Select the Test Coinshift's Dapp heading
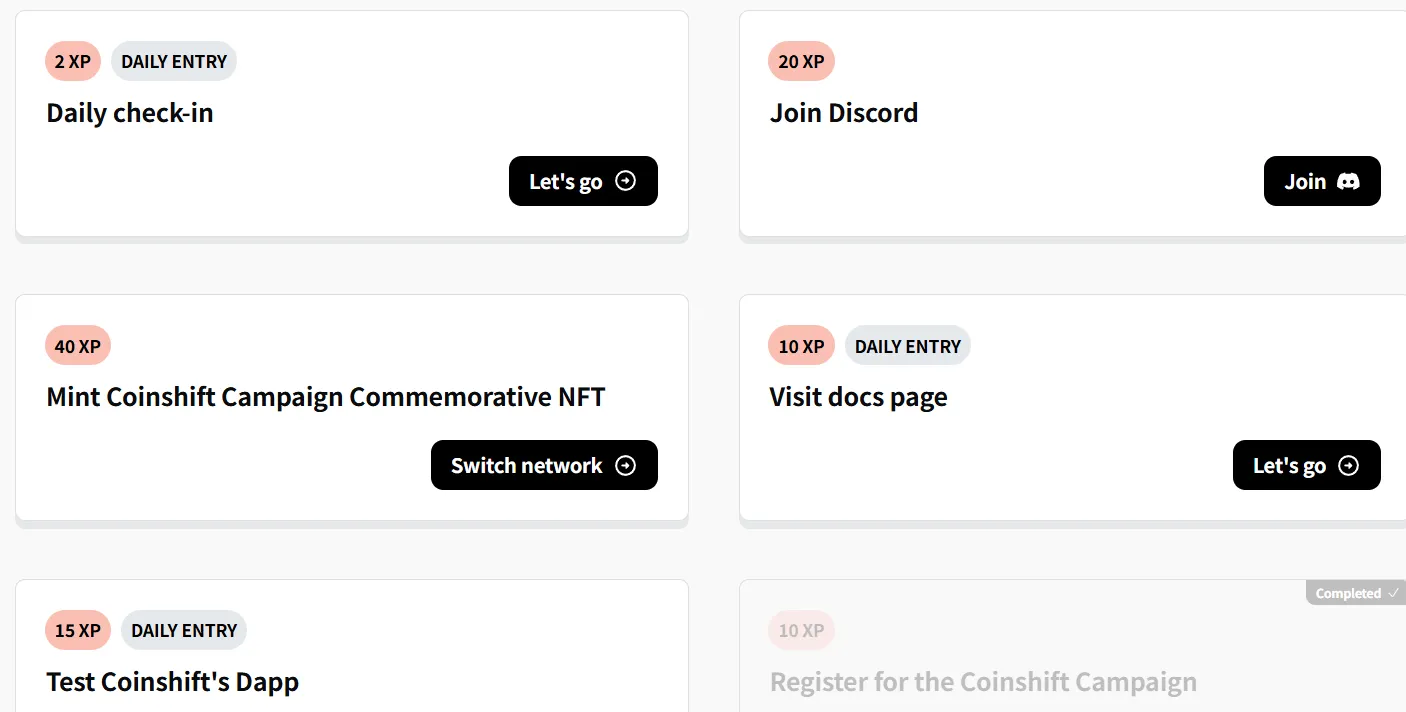 coord(172,682)
